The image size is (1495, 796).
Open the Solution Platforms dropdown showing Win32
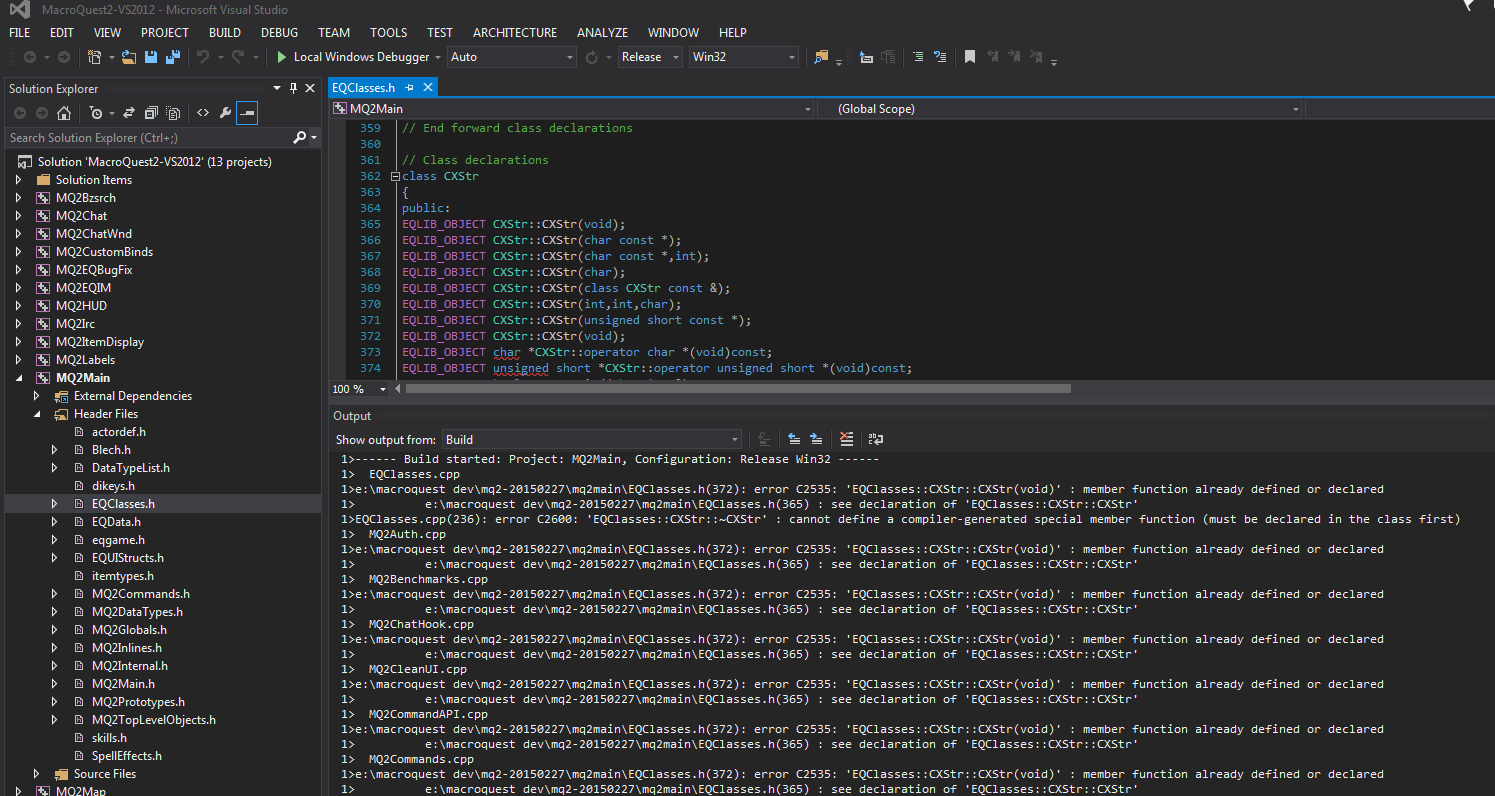[744, 57]
